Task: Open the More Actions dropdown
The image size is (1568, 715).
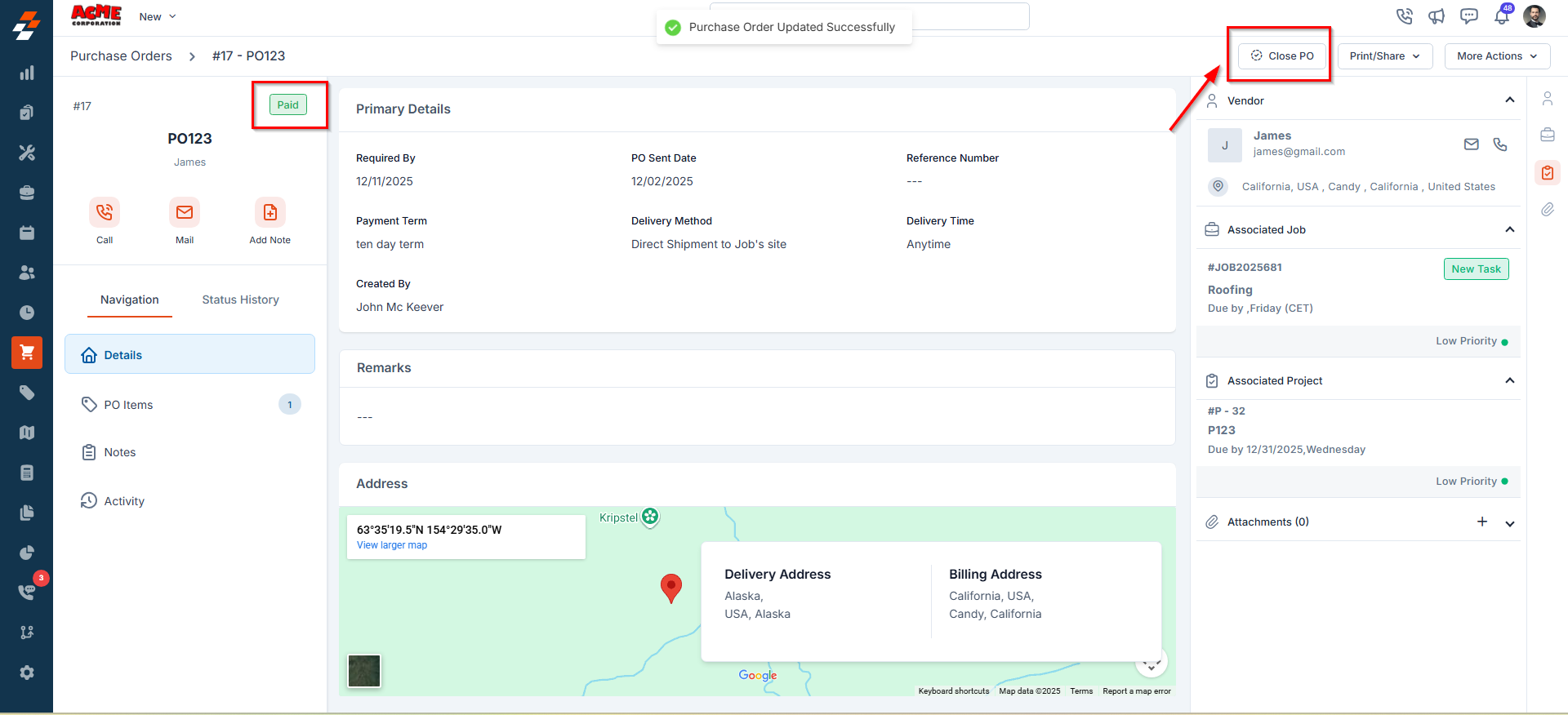Action: pos(1498,56)
